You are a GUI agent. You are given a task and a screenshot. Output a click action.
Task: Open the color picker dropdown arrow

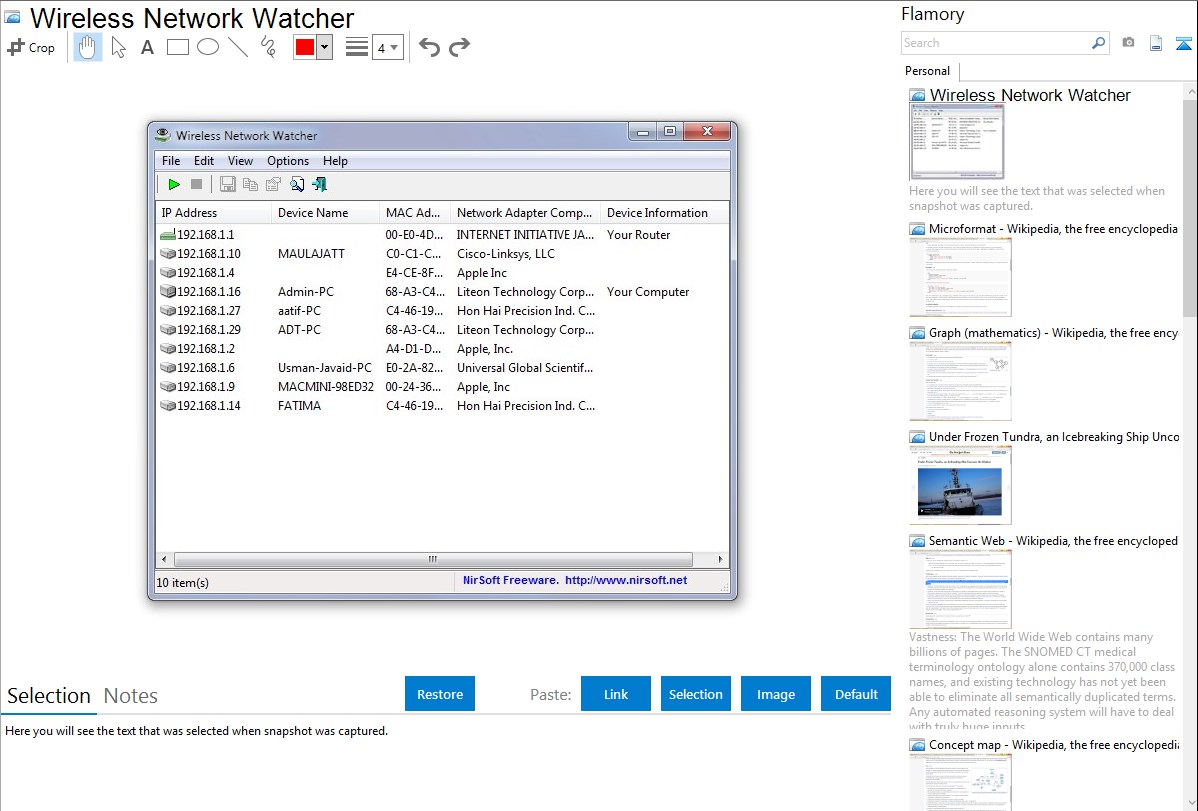click(x=325, y=47)
